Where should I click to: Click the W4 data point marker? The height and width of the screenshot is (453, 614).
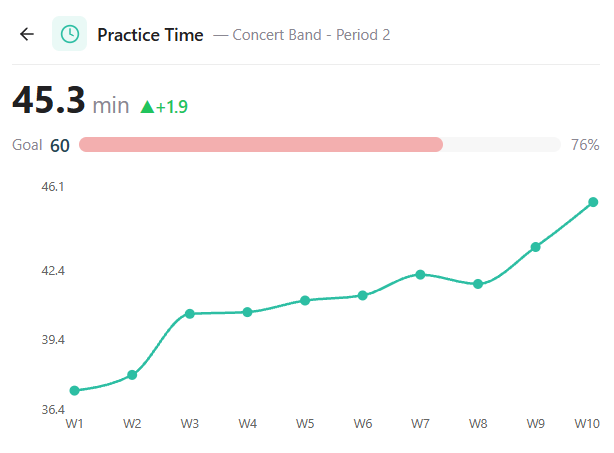(247, 312)
